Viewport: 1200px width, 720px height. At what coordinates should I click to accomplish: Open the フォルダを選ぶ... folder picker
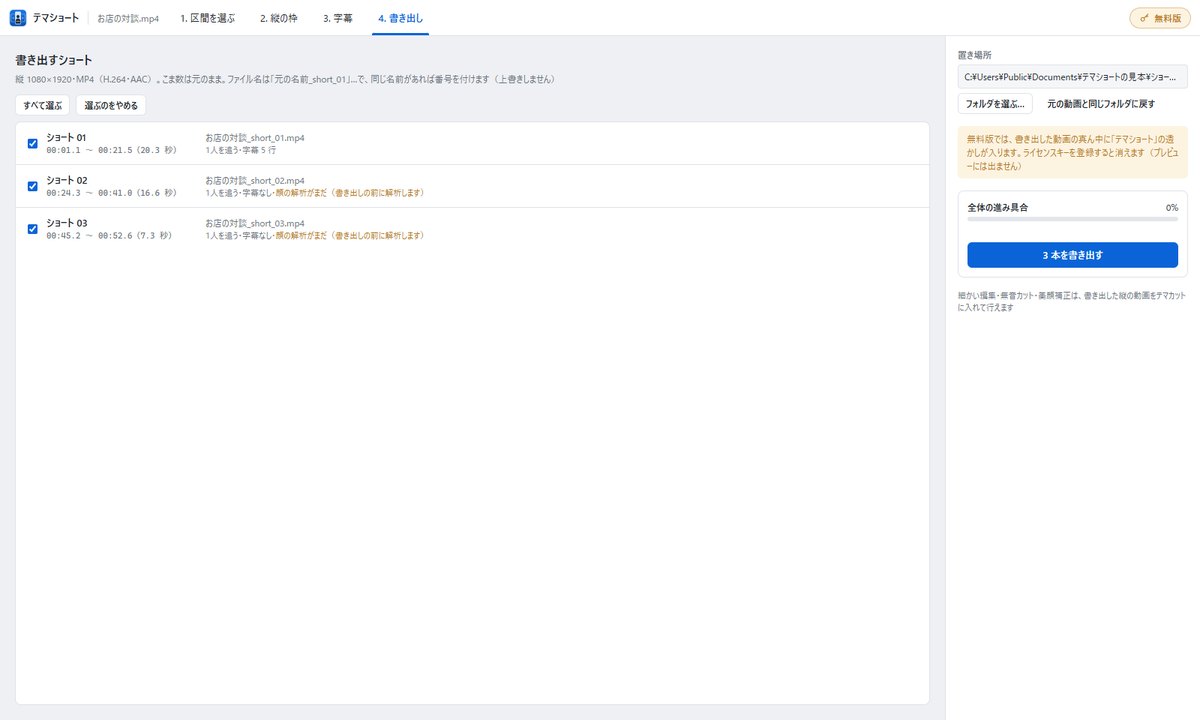click(x=995, y=104)
